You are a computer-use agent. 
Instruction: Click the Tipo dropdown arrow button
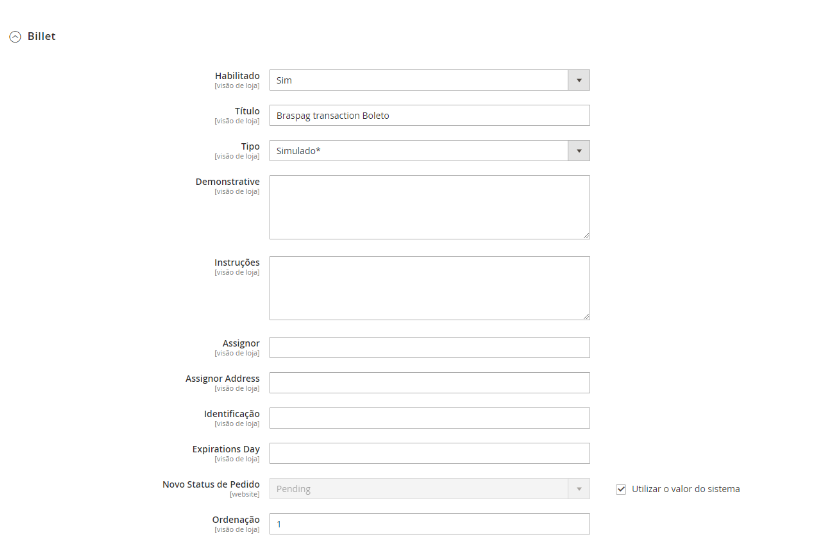tap(579, 151)
